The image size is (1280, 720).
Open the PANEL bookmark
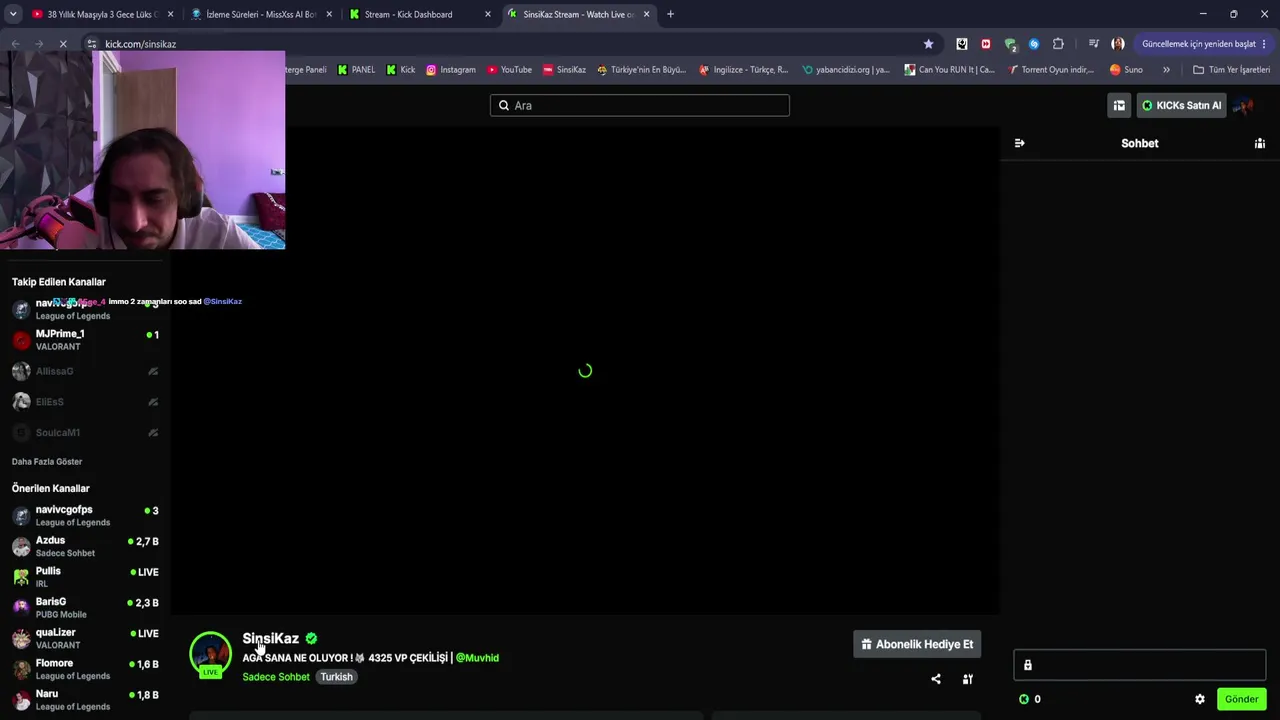(x=357, y=70)
